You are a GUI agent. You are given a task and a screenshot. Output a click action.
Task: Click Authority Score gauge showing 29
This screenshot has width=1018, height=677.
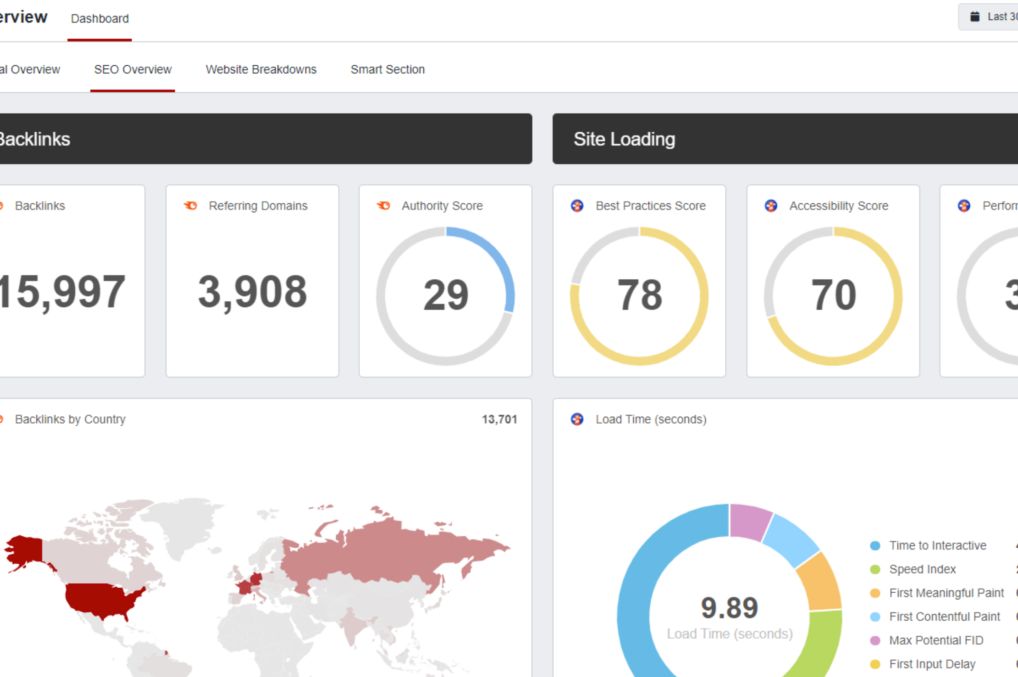(x=445, y=295)
